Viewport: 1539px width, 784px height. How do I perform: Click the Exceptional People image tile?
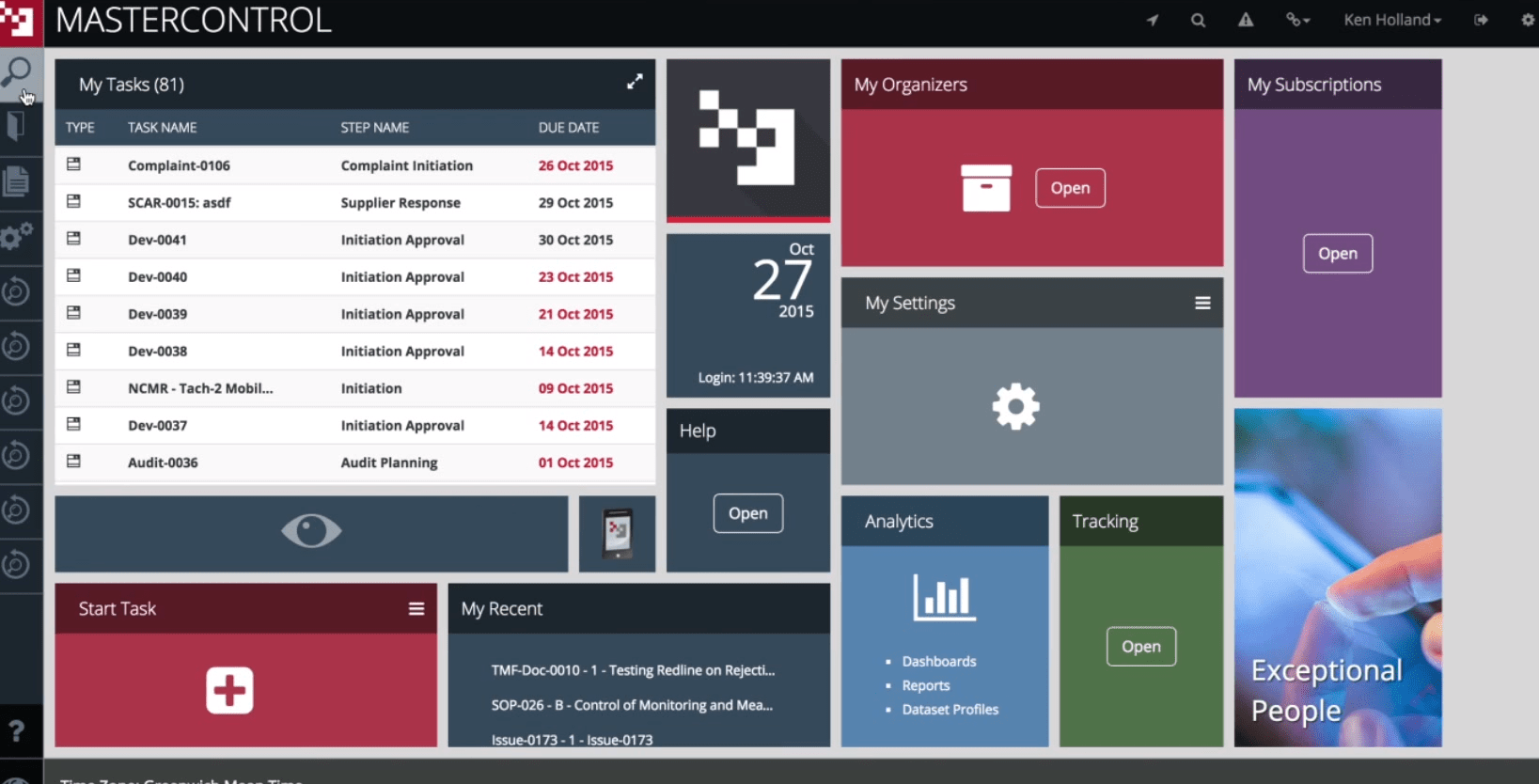click(x=1338, y=578)
